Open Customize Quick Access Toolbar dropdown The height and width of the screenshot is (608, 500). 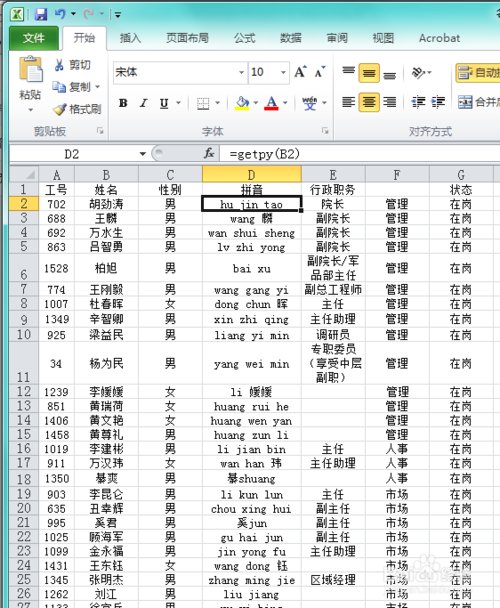118,15
